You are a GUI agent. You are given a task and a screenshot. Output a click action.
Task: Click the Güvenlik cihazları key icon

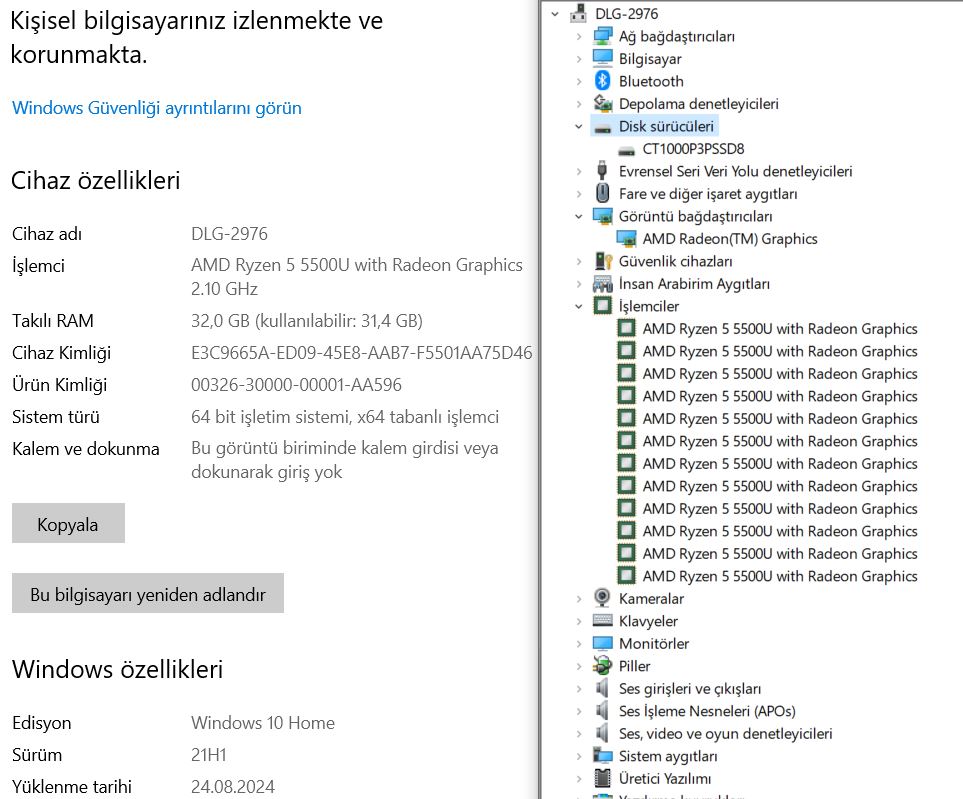click(x=603, y=261)
